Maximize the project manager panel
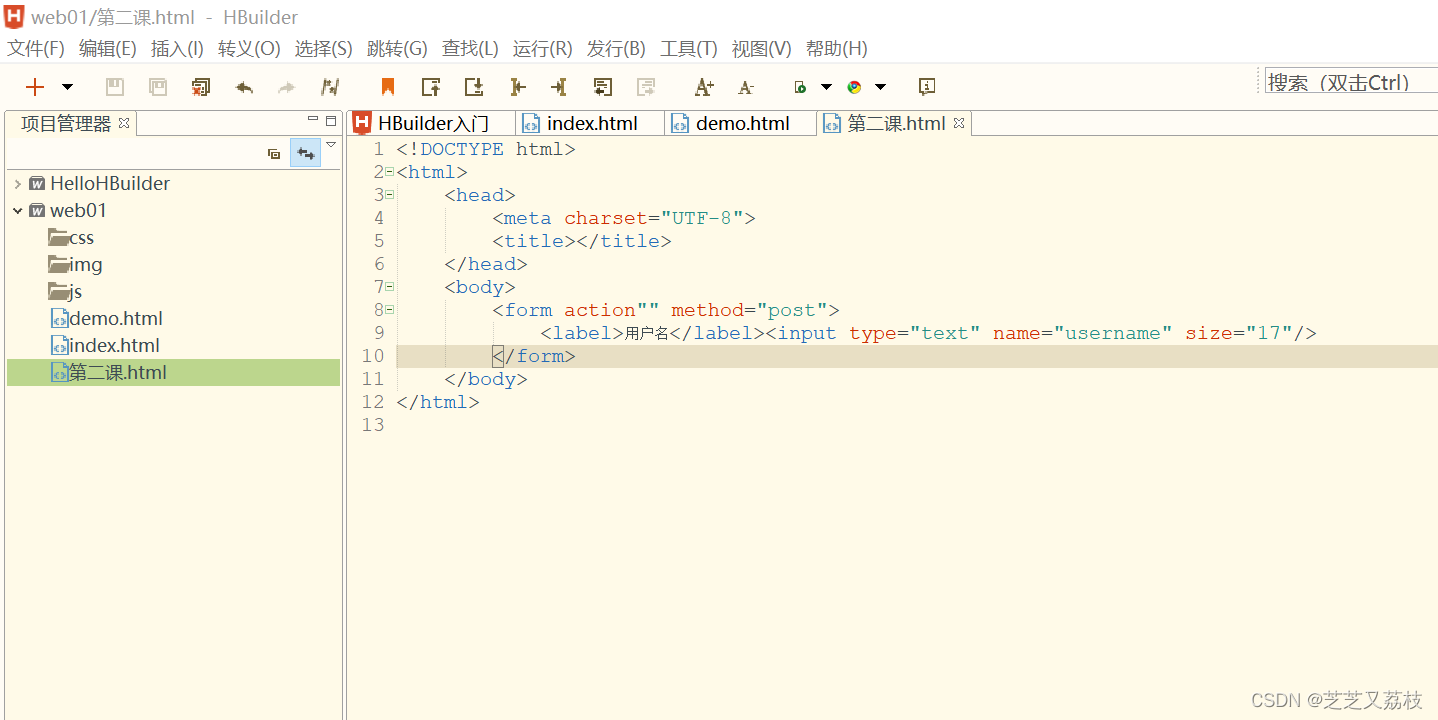The width and height of the screenshot is (1438, 720). [331, 120]
